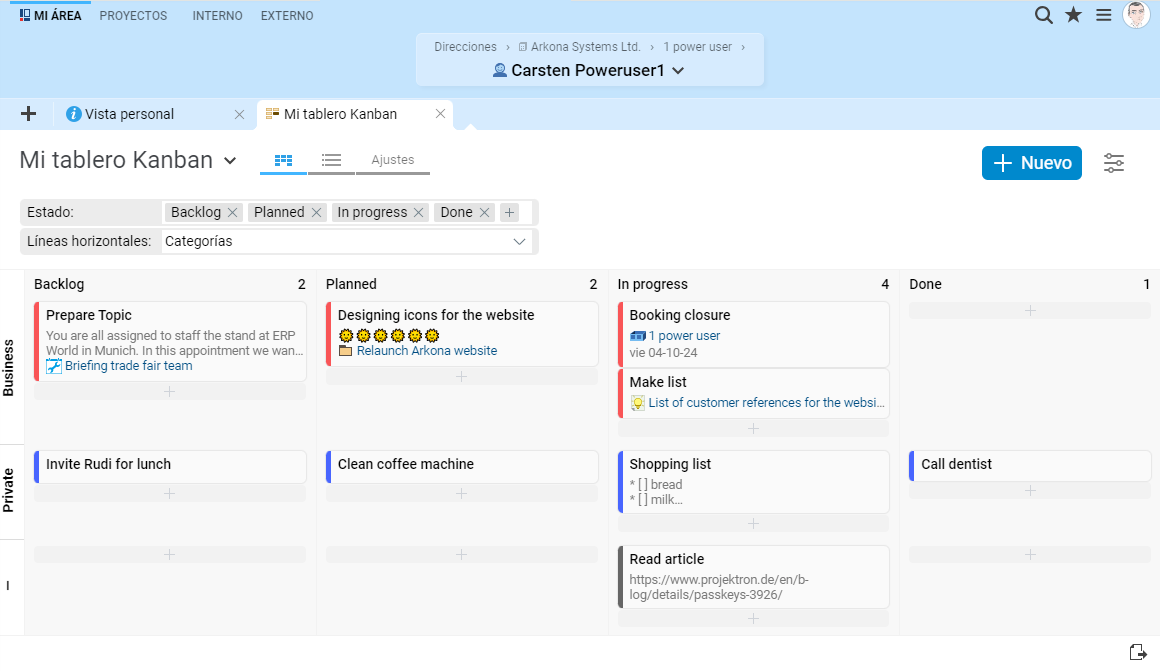Remove the In progress status filter

pyautogui.click(x=419, y=212)
